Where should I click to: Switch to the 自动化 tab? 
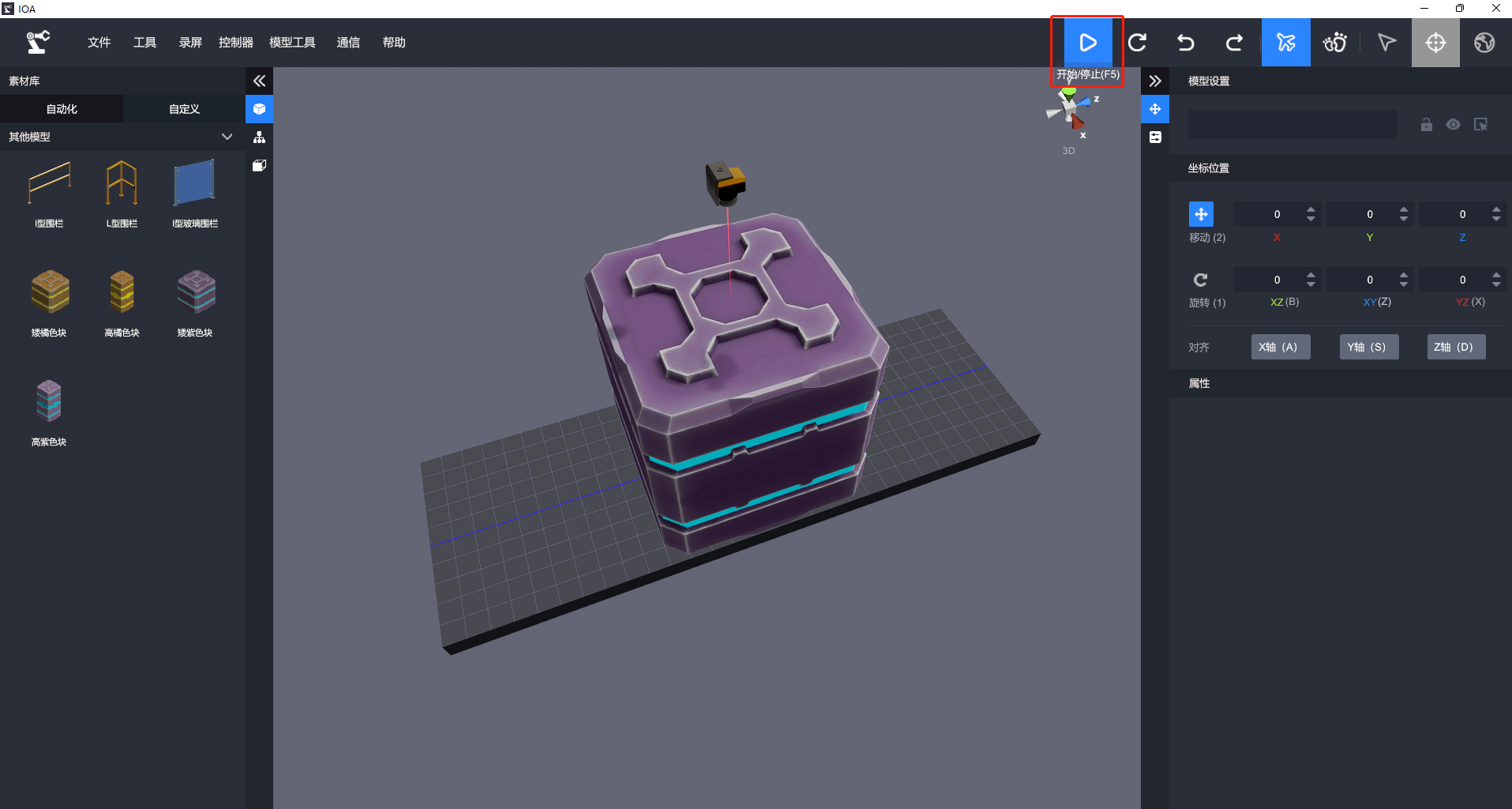coord(62,109)
